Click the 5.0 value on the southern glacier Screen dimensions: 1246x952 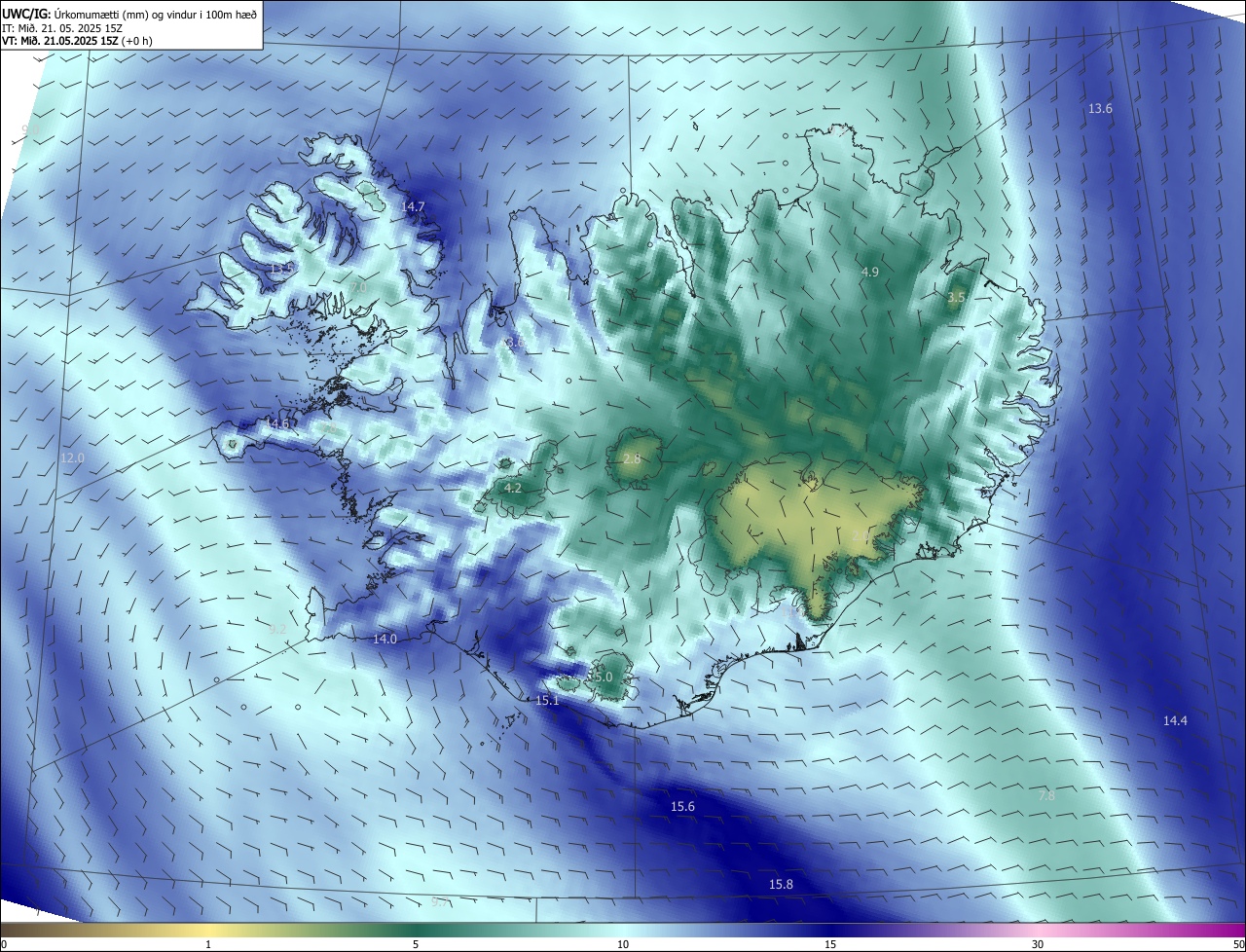pyautogui.click(x=603, y=677)
